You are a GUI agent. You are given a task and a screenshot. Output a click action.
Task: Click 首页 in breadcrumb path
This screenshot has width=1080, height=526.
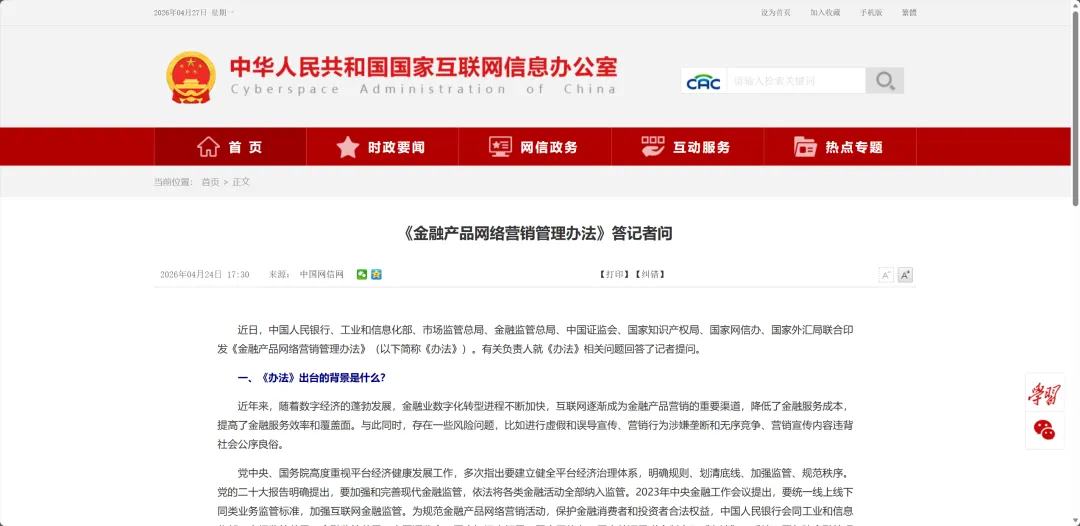tap(210, 182)
